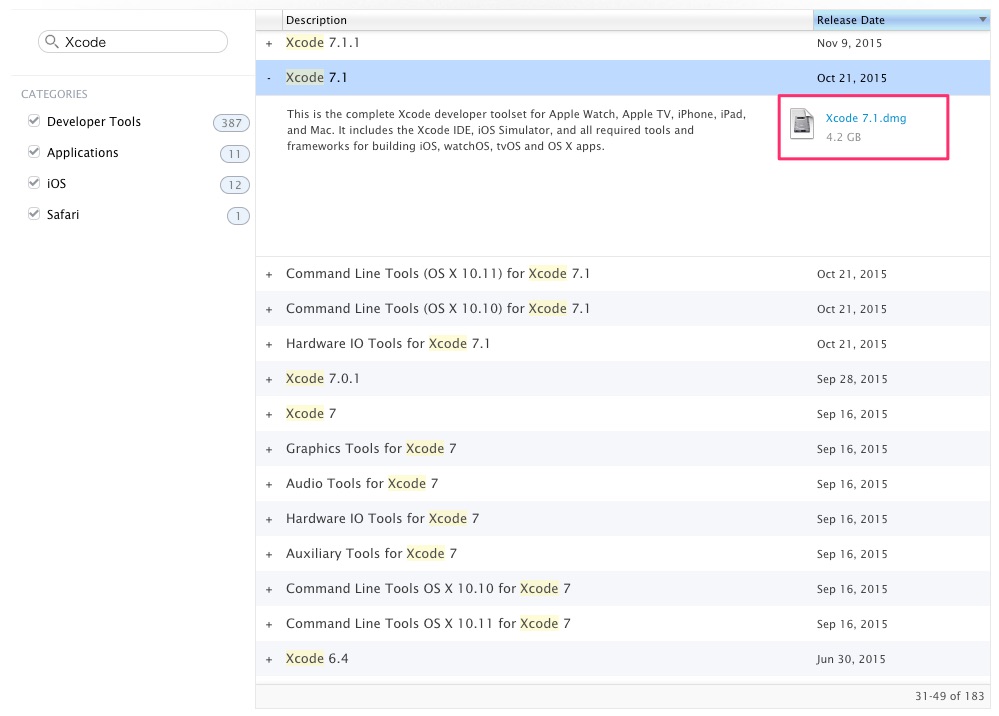The width and height of the screenshot is (999, 716).
Task: Click the Xcode 7.1.dmg file icon
Action: (802, 124)
